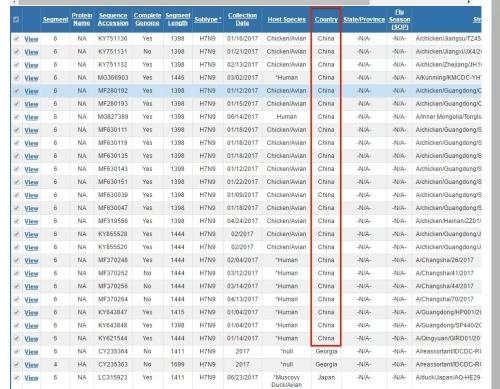The image size is (500, 389).
Task: Sort by Subtype column header
Action: pos(207,20)
